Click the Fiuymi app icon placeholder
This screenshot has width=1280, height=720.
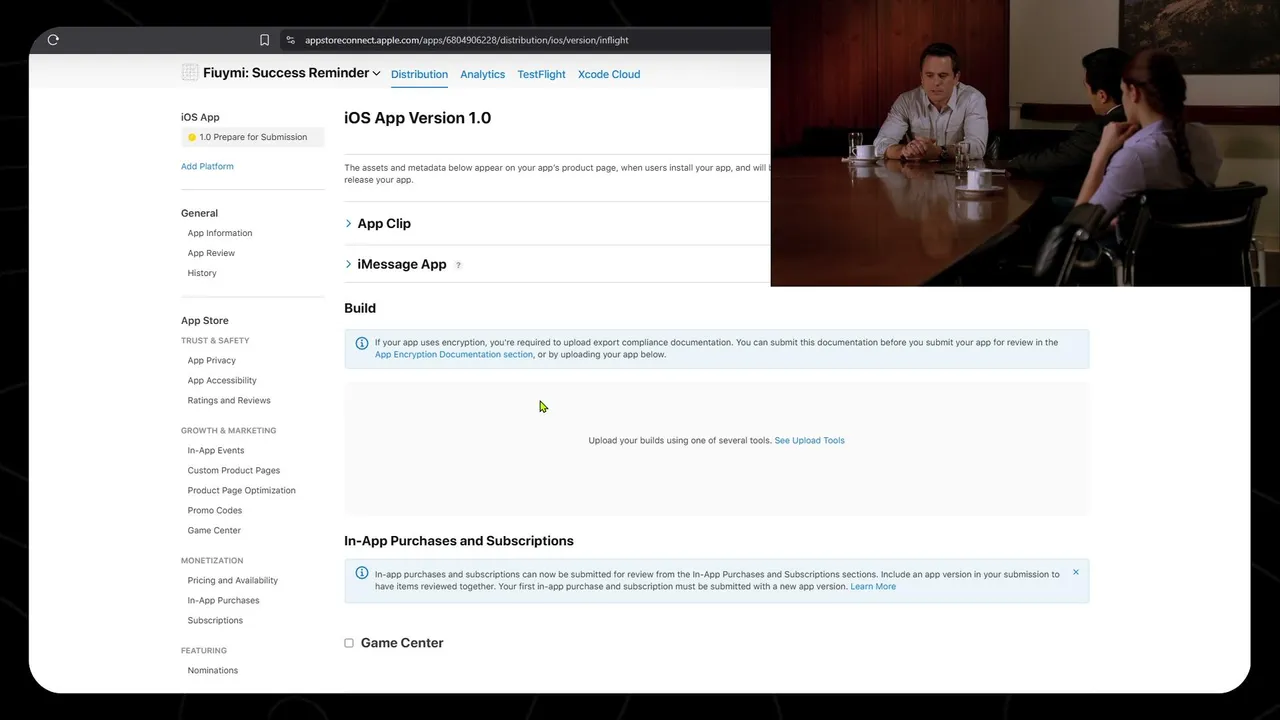[x=189, y=72]
